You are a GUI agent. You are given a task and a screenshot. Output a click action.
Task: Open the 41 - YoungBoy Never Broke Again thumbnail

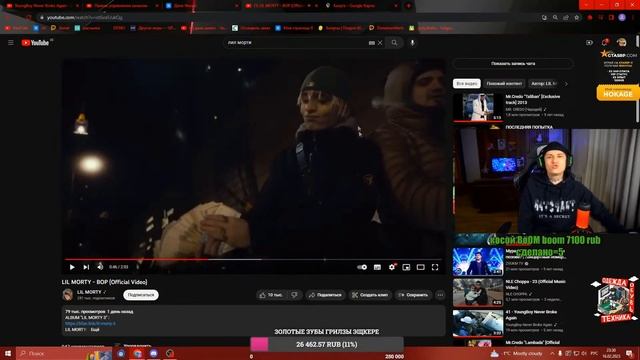pos(478,323)
